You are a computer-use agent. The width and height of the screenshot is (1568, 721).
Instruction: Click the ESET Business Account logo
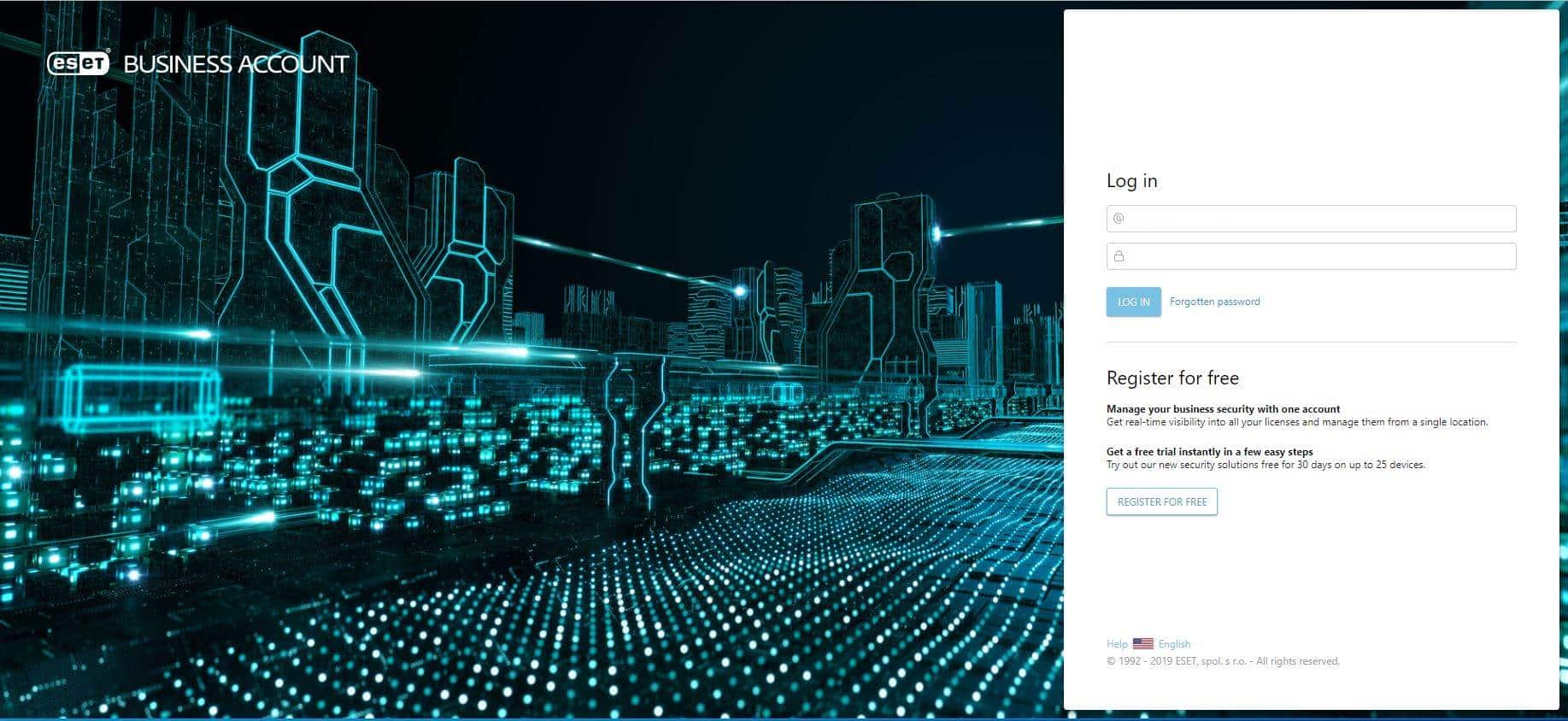click(197, 64)
